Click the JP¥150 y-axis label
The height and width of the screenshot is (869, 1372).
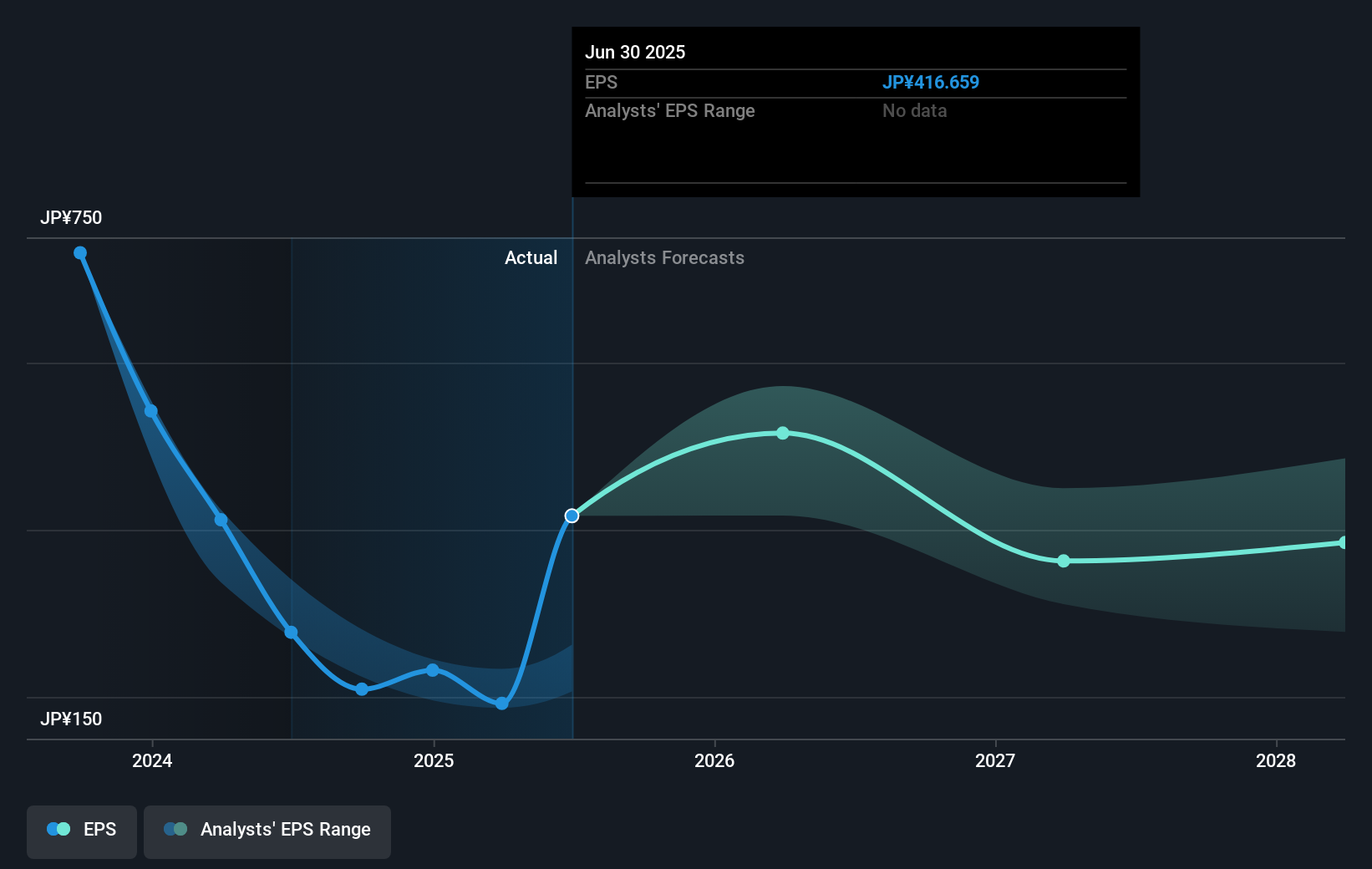[71, 719]
